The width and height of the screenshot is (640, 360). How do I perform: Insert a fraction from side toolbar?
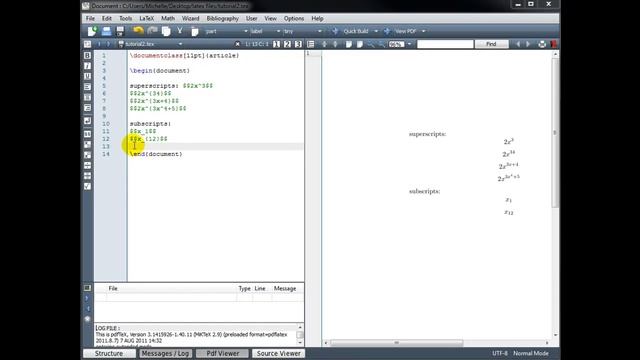click(87, 165)
